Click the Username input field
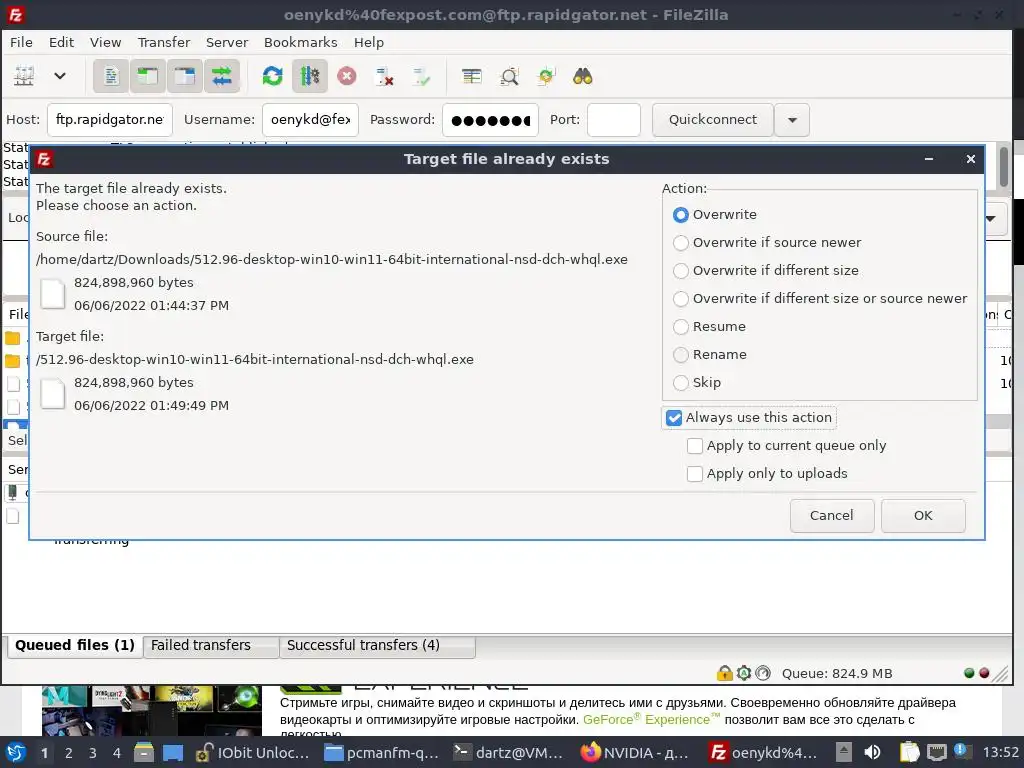Screen dimensions: 1024x768 (310, 120)
